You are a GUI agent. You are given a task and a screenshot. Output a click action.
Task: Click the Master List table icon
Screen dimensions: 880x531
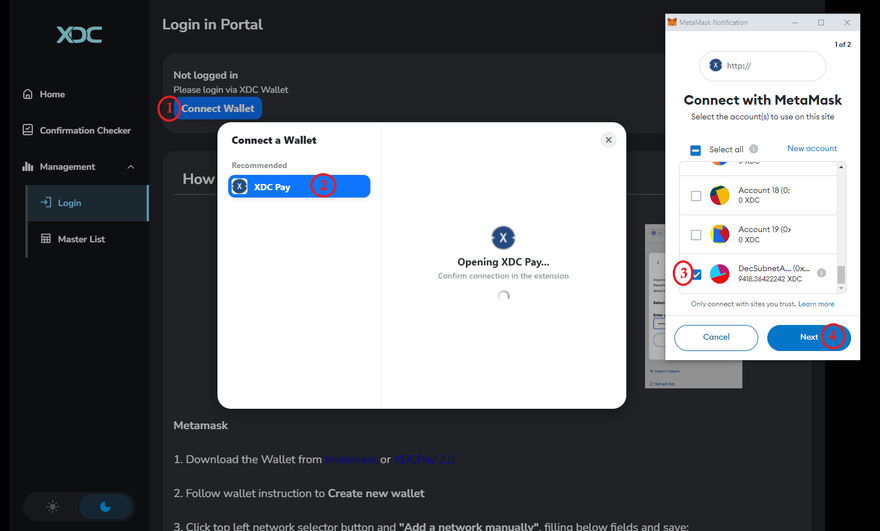pyautogui.click(x=46, y=239)
